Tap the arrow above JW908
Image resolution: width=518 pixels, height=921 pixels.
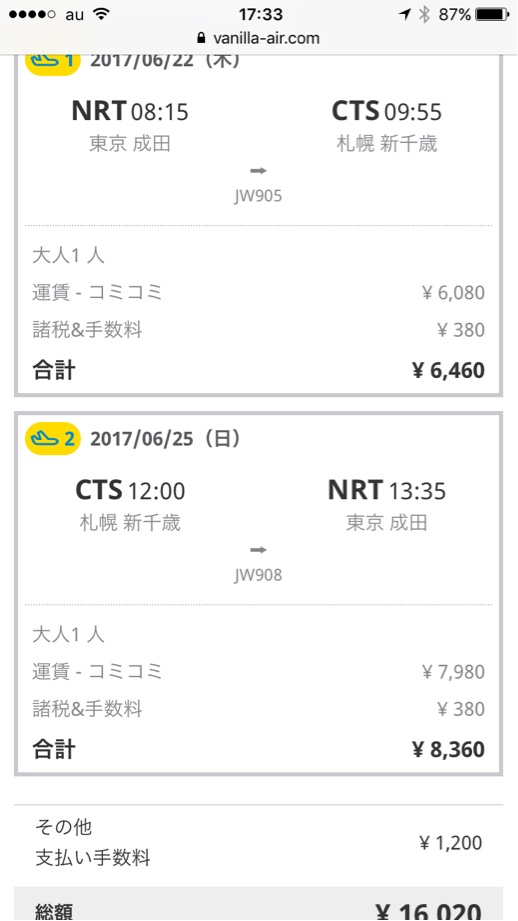[258, 550]
